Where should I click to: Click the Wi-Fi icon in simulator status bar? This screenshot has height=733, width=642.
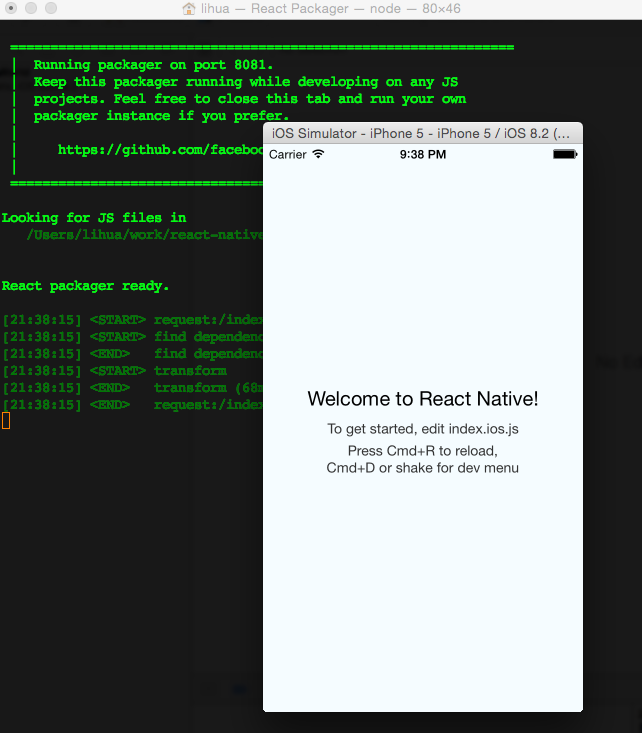click(318, 154)
